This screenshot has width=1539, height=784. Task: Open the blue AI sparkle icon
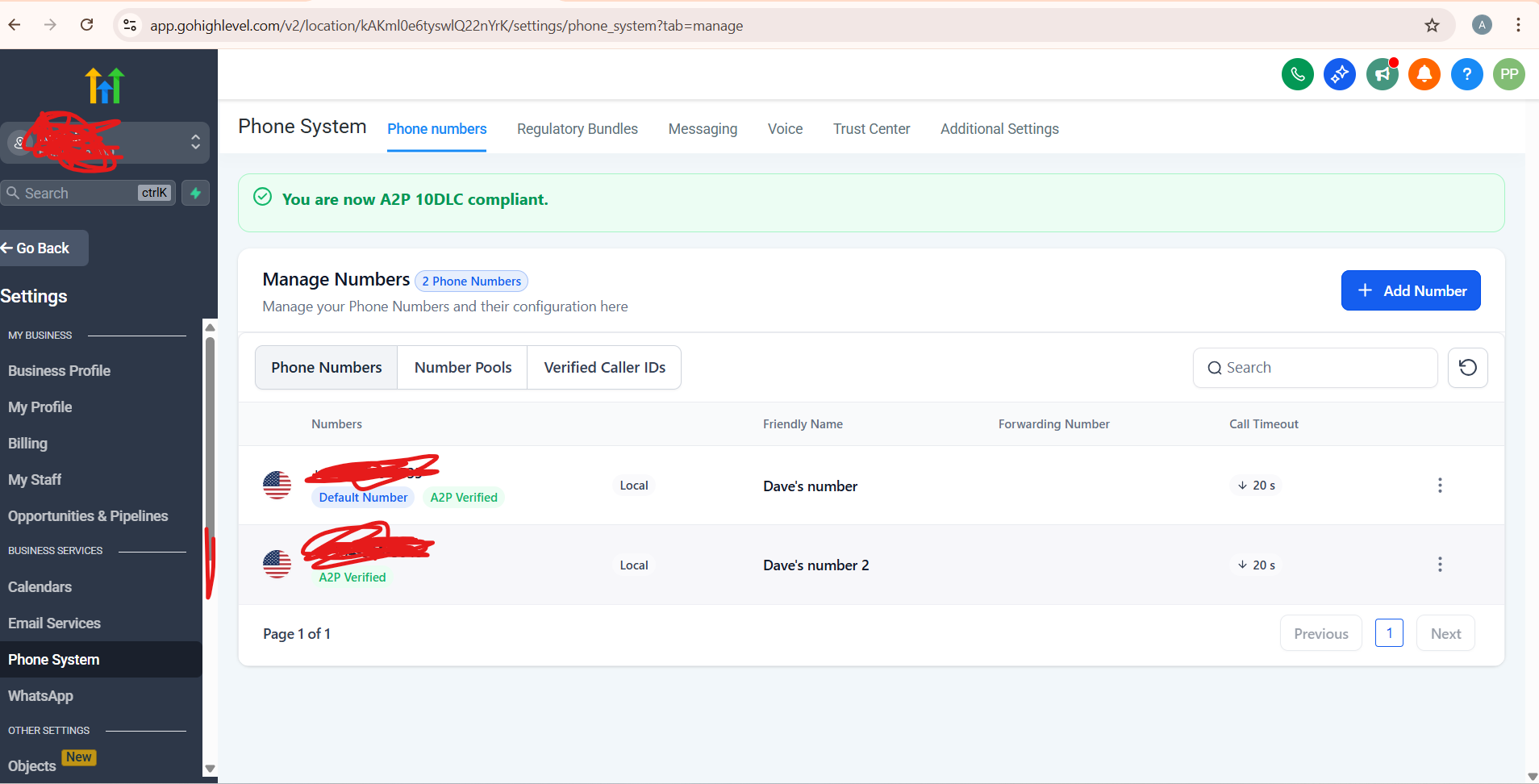[1339, 75]
